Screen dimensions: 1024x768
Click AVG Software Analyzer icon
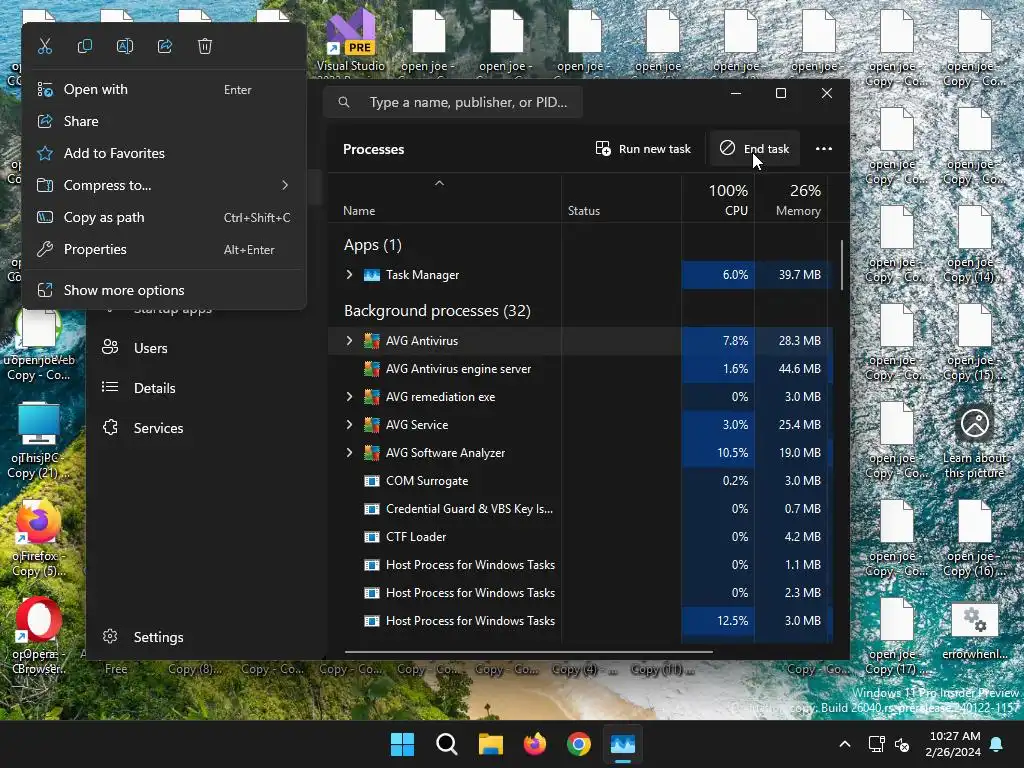[372, 453]
